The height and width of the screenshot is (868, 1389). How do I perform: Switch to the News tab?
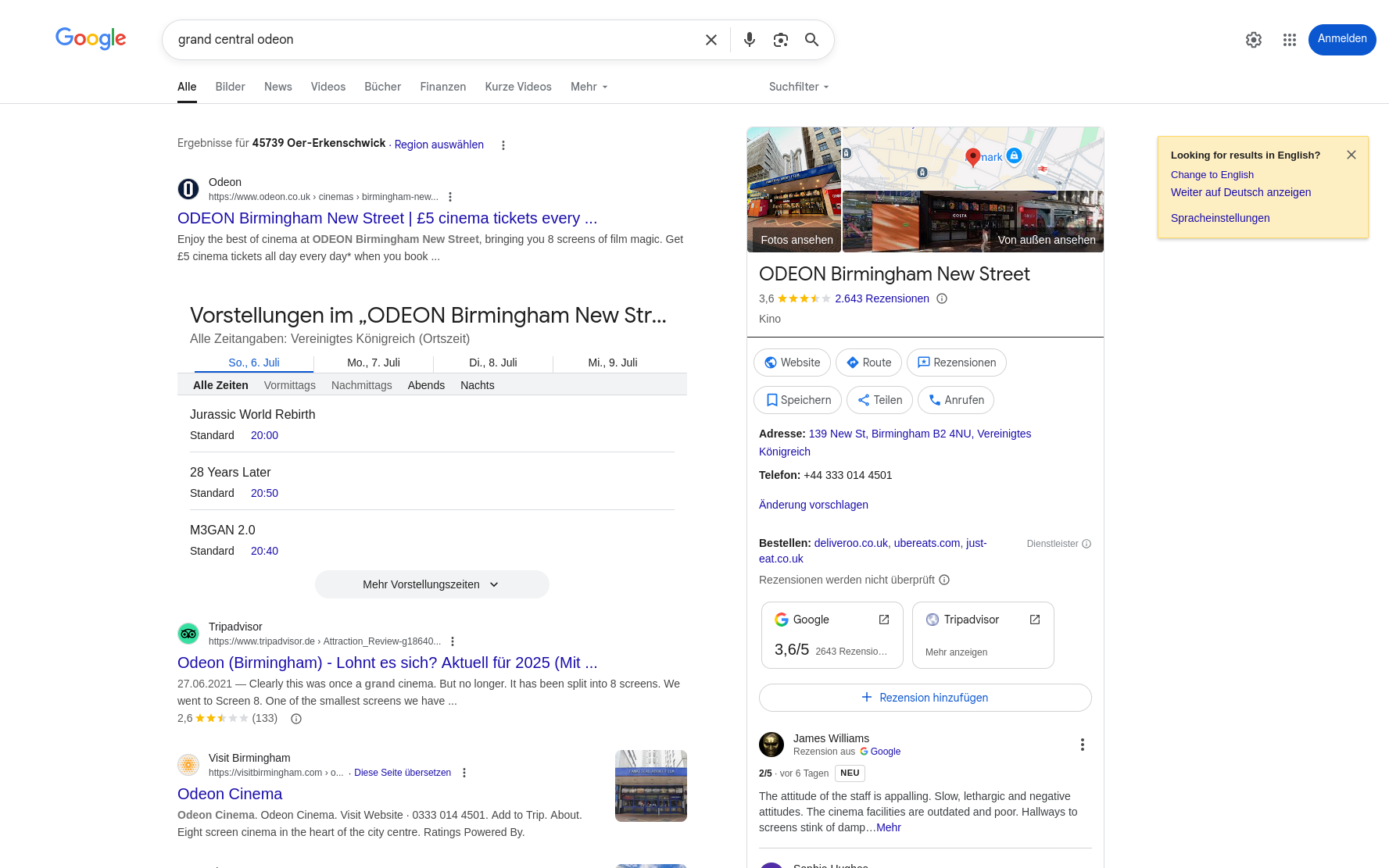pos(278,87)
